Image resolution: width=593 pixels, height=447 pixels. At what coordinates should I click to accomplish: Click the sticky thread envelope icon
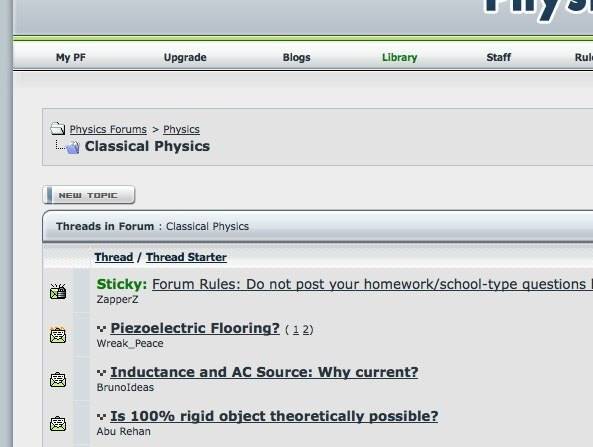(58, 291)
